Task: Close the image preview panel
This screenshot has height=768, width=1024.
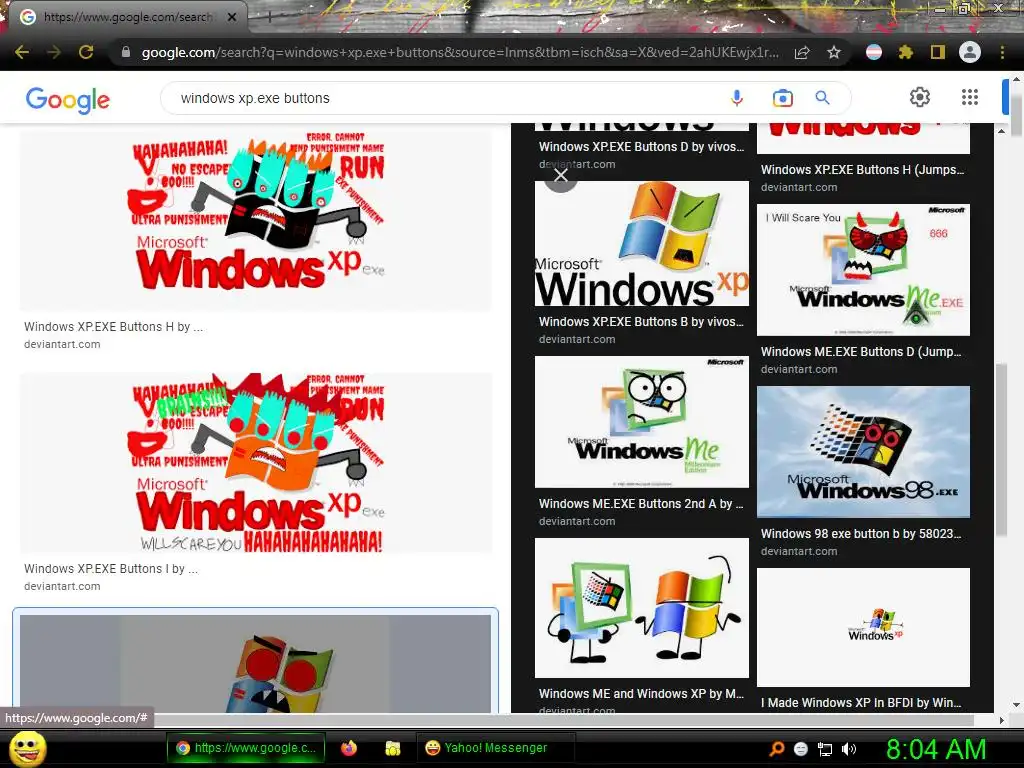Action: (561, 175)
